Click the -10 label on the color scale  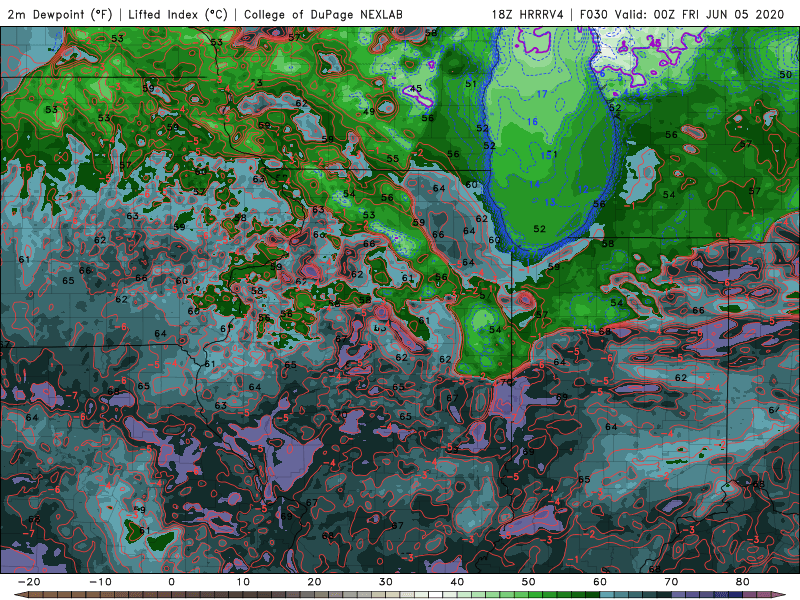[x=100, y=582]
